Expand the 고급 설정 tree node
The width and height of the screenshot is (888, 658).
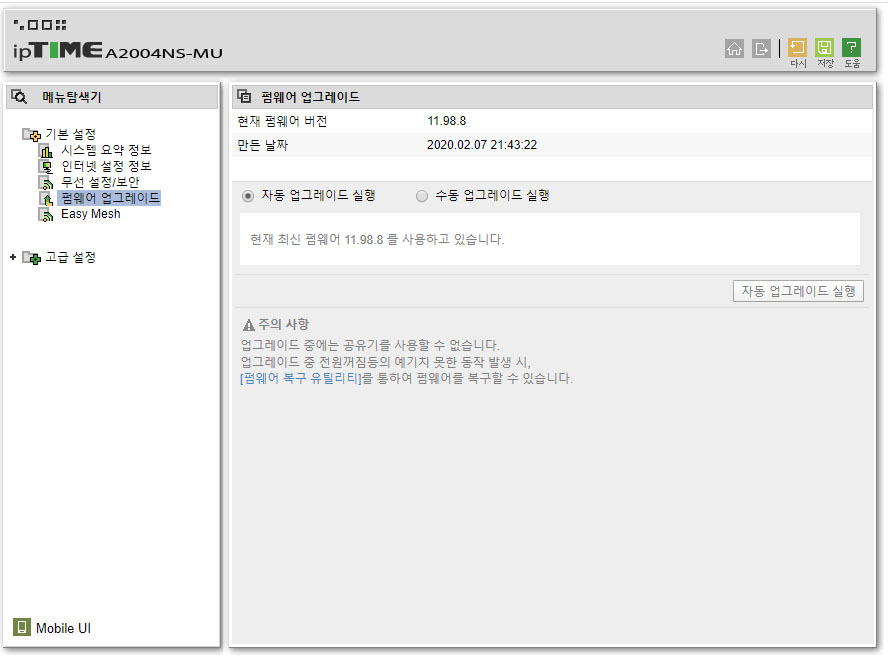pyautogui.click(x=13, y=257)
